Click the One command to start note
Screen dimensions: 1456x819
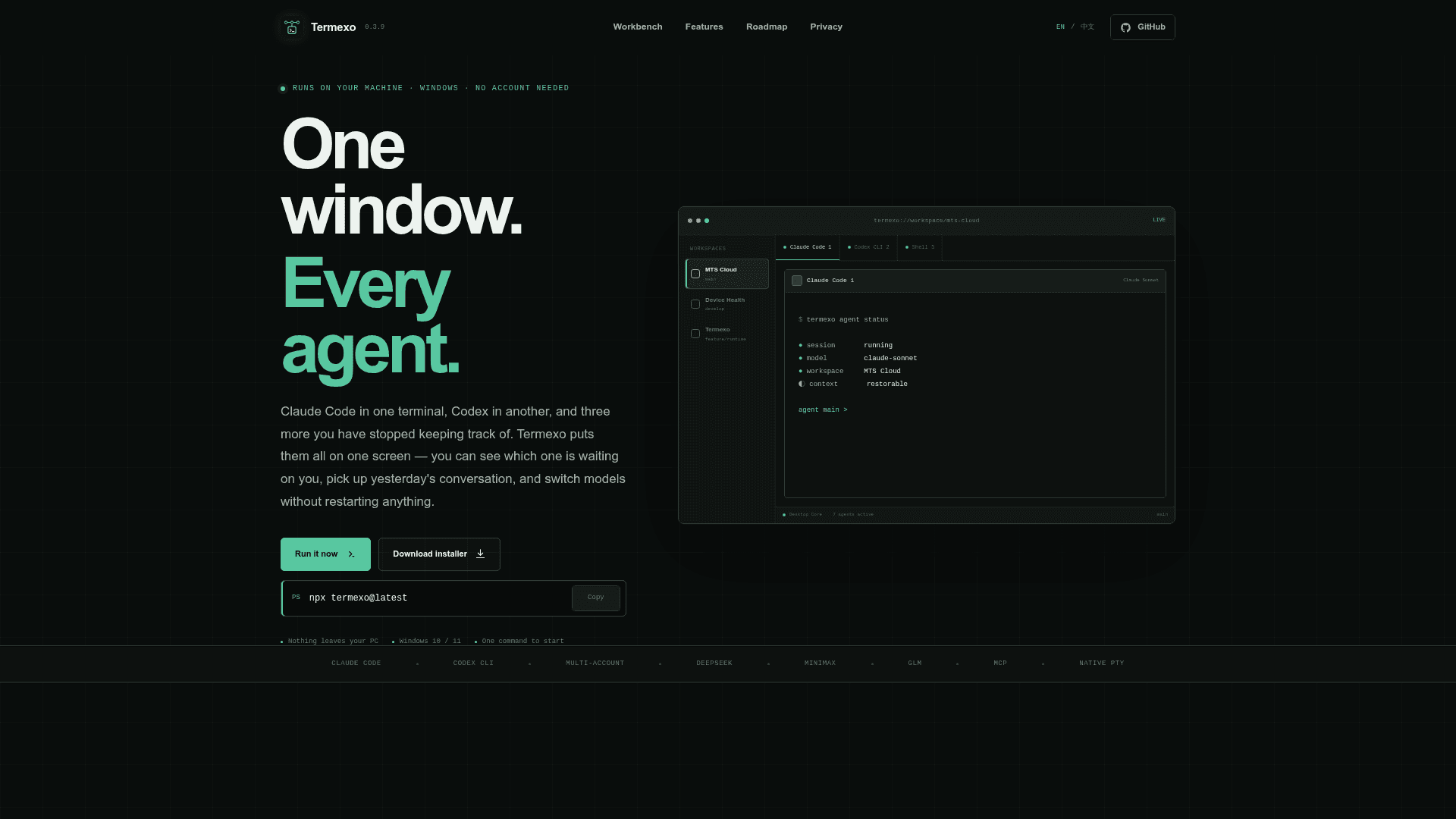click(523, 642)
